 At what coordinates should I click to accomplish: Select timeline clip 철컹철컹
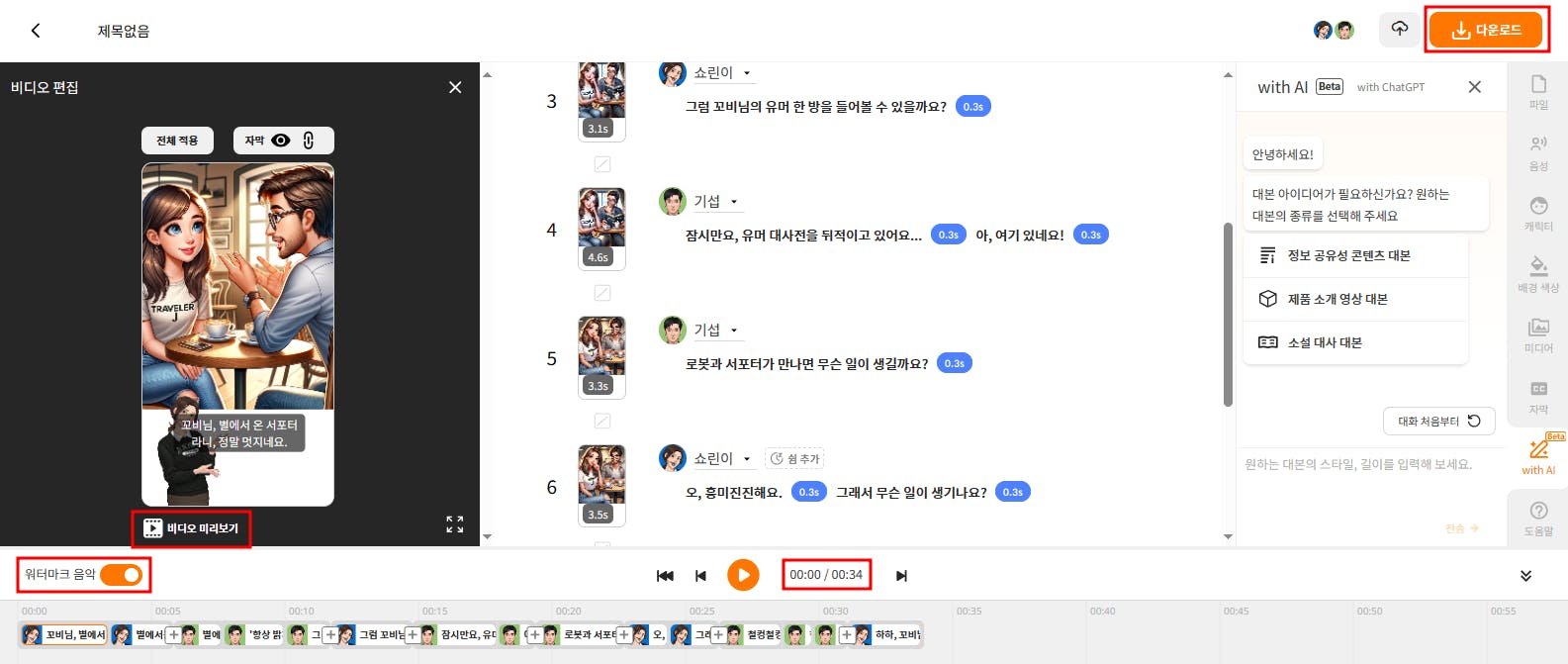pyautogui.click(x=754, y=635)
